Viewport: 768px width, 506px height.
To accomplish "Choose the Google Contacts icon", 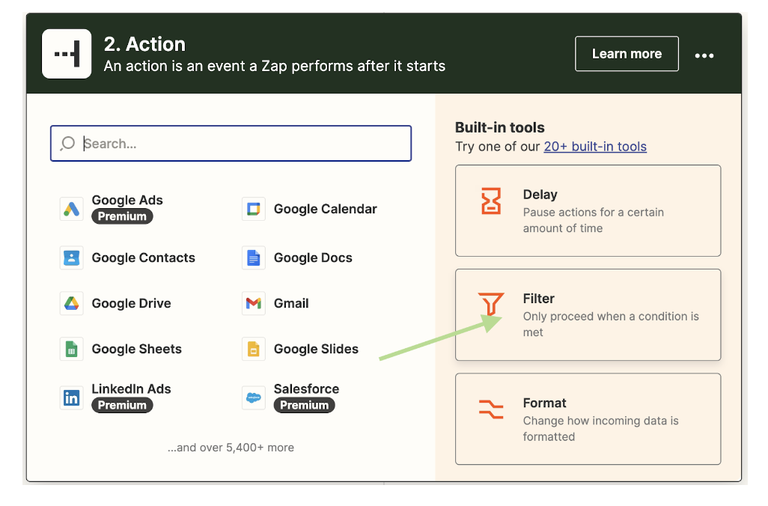I will pyautogui.click(x=72, y=258).
